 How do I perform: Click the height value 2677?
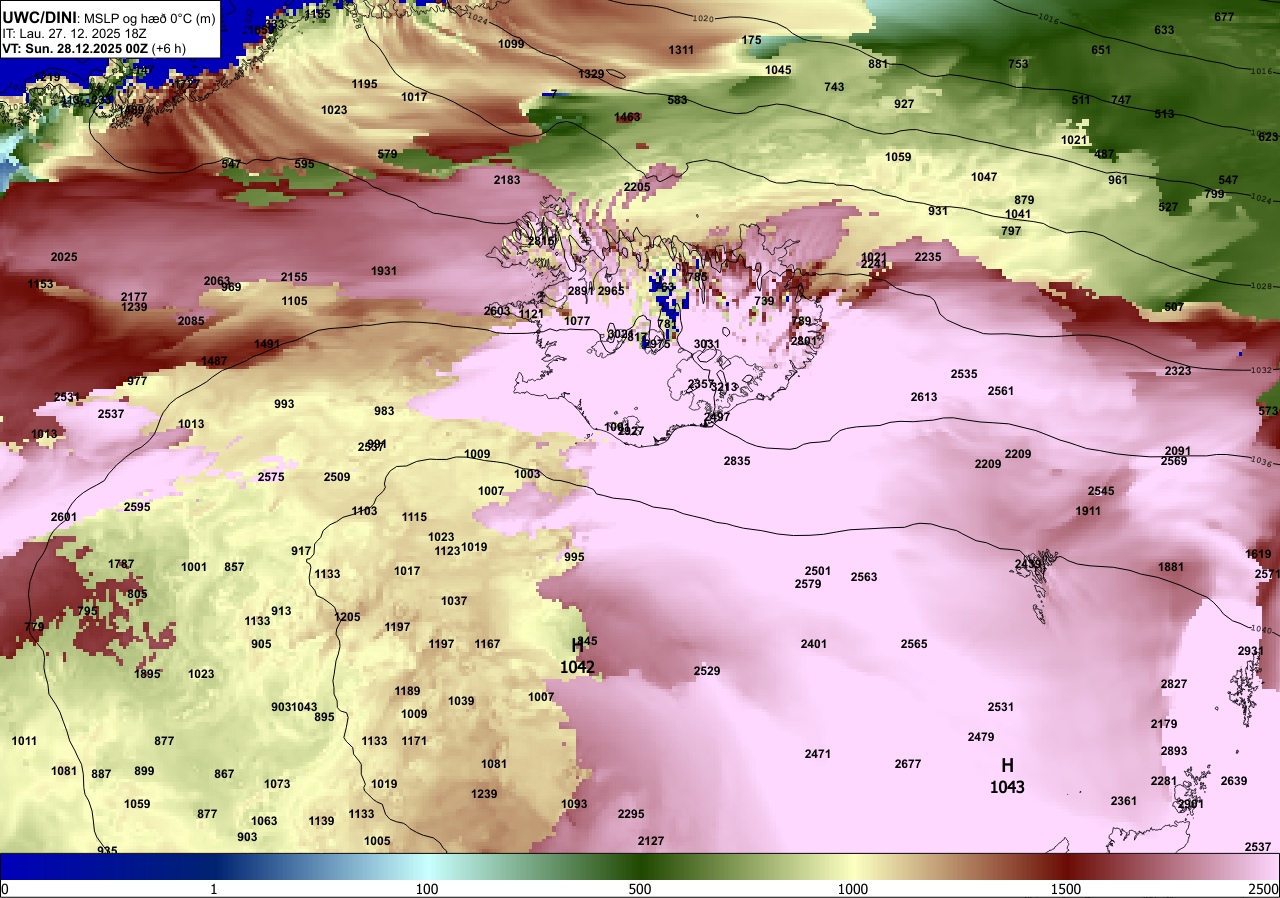tap(908, 764)
